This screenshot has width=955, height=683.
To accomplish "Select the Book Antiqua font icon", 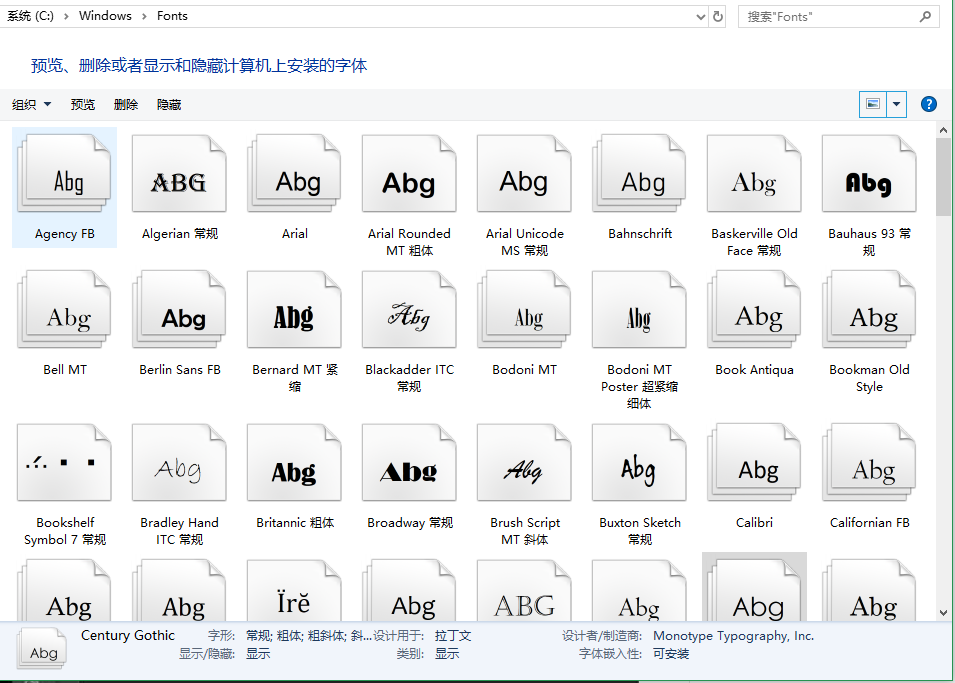I will pyautogui.click(x=754, y=310).
